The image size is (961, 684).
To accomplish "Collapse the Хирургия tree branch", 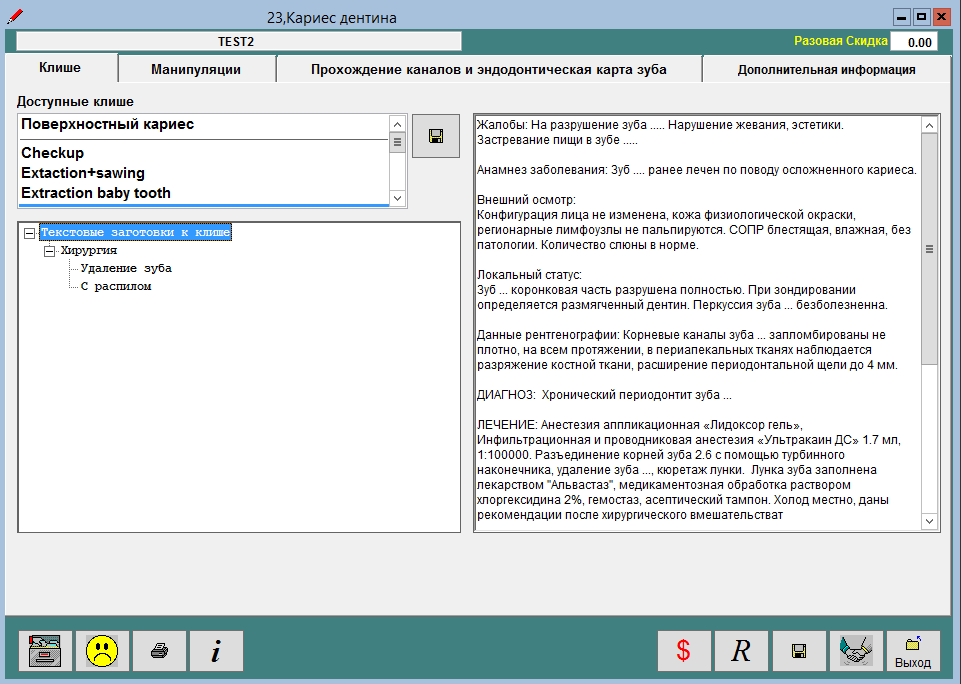I will [49, 251].
